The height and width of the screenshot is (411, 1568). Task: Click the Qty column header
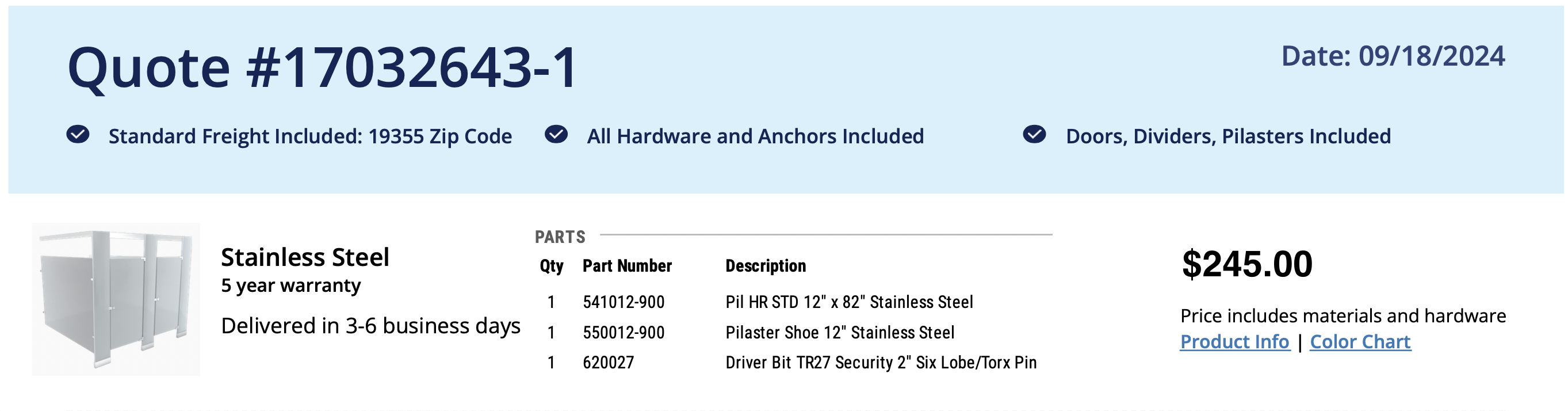coord(552,266)
